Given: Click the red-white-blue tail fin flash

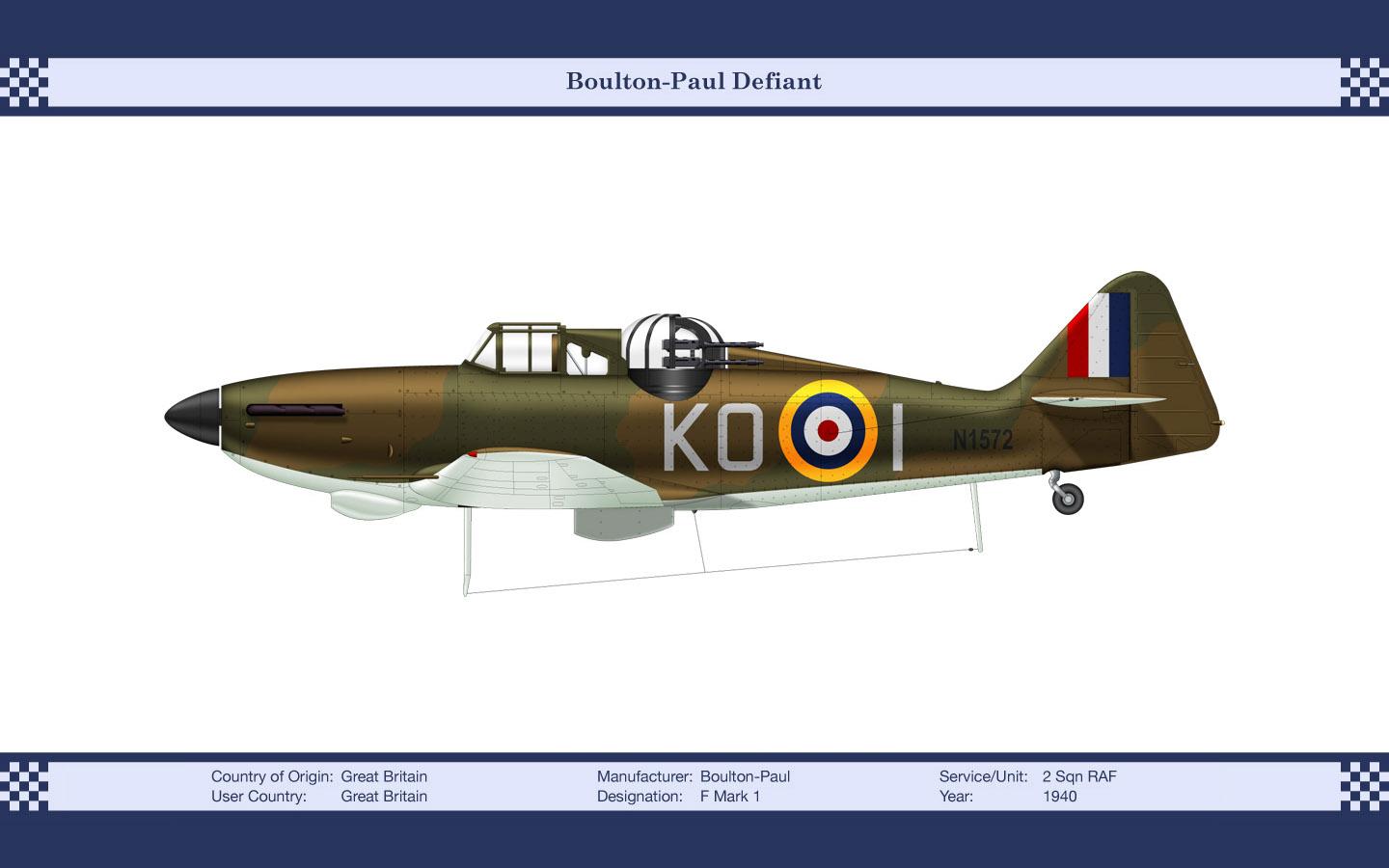Looking at the screenshot, I should pos(1099,336).
